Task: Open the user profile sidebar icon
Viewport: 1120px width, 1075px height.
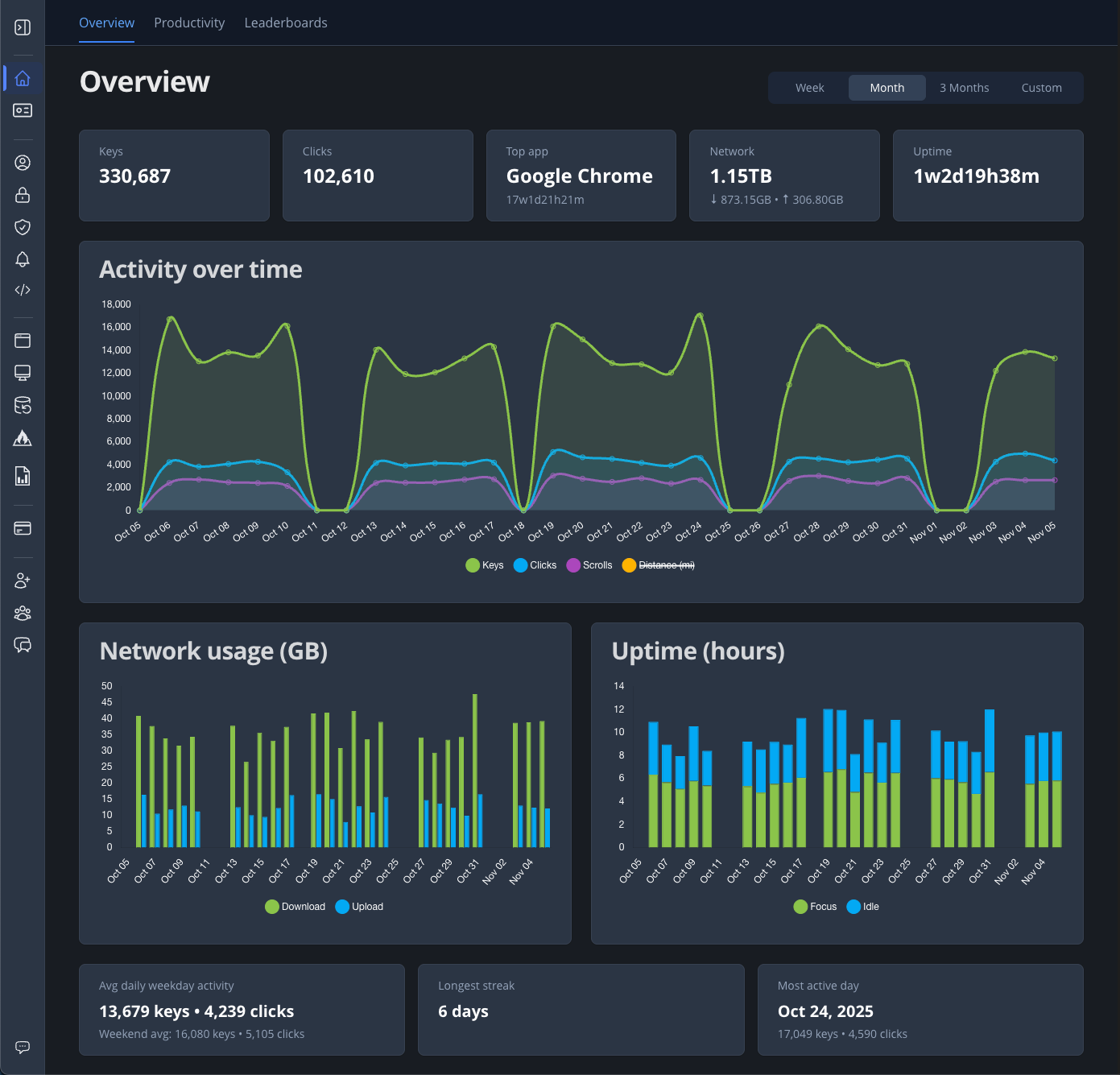Action: 23,163
